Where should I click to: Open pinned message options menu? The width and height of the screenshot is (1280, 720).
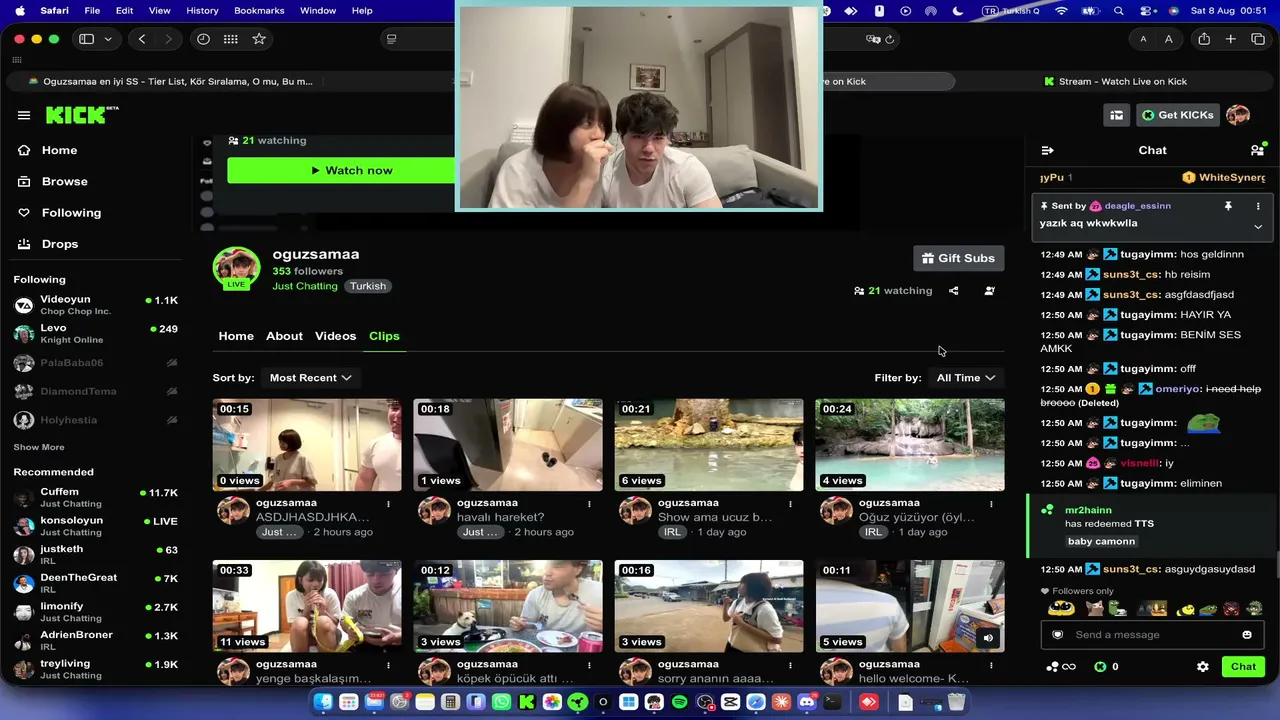[1258, 206]
